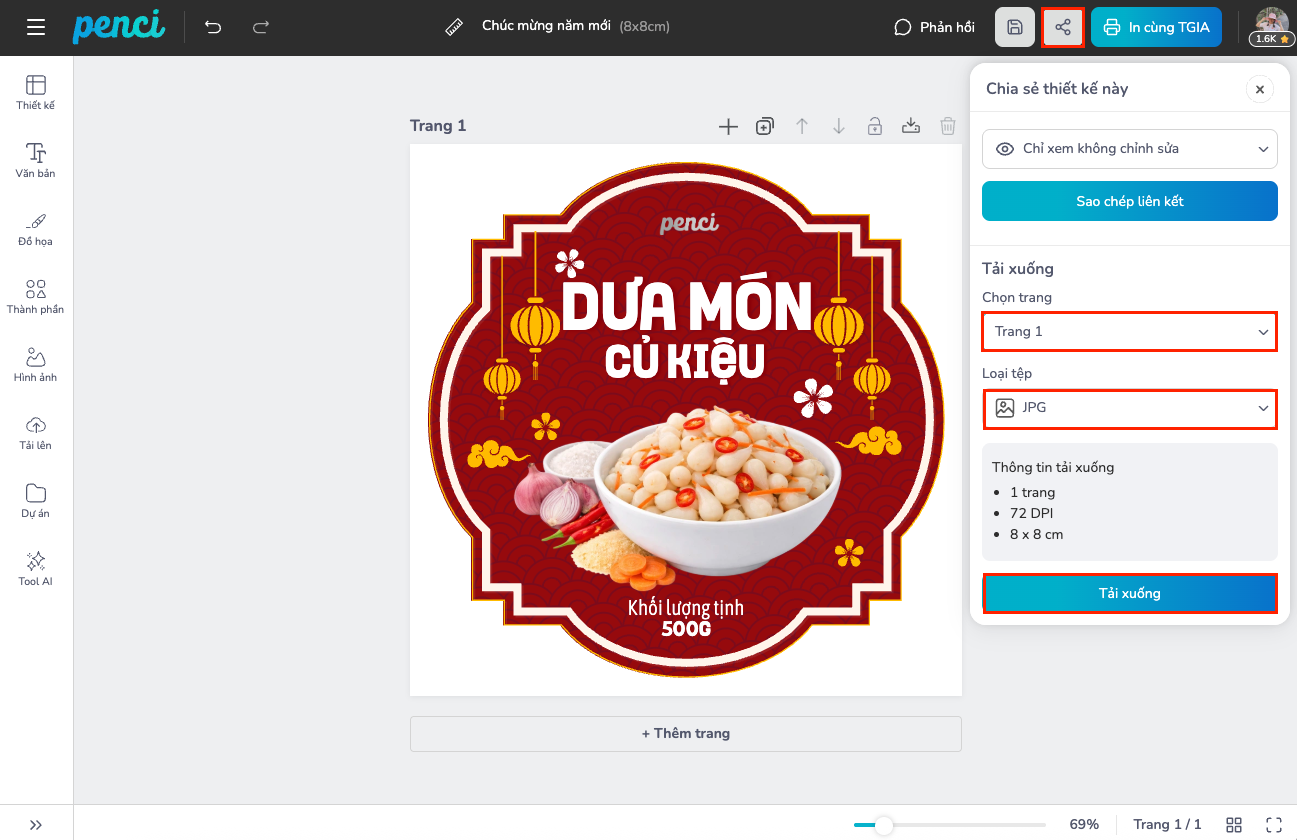Open the Chọn trang page dropdown
This screenshot has width=1297, height=840.
1130,331
